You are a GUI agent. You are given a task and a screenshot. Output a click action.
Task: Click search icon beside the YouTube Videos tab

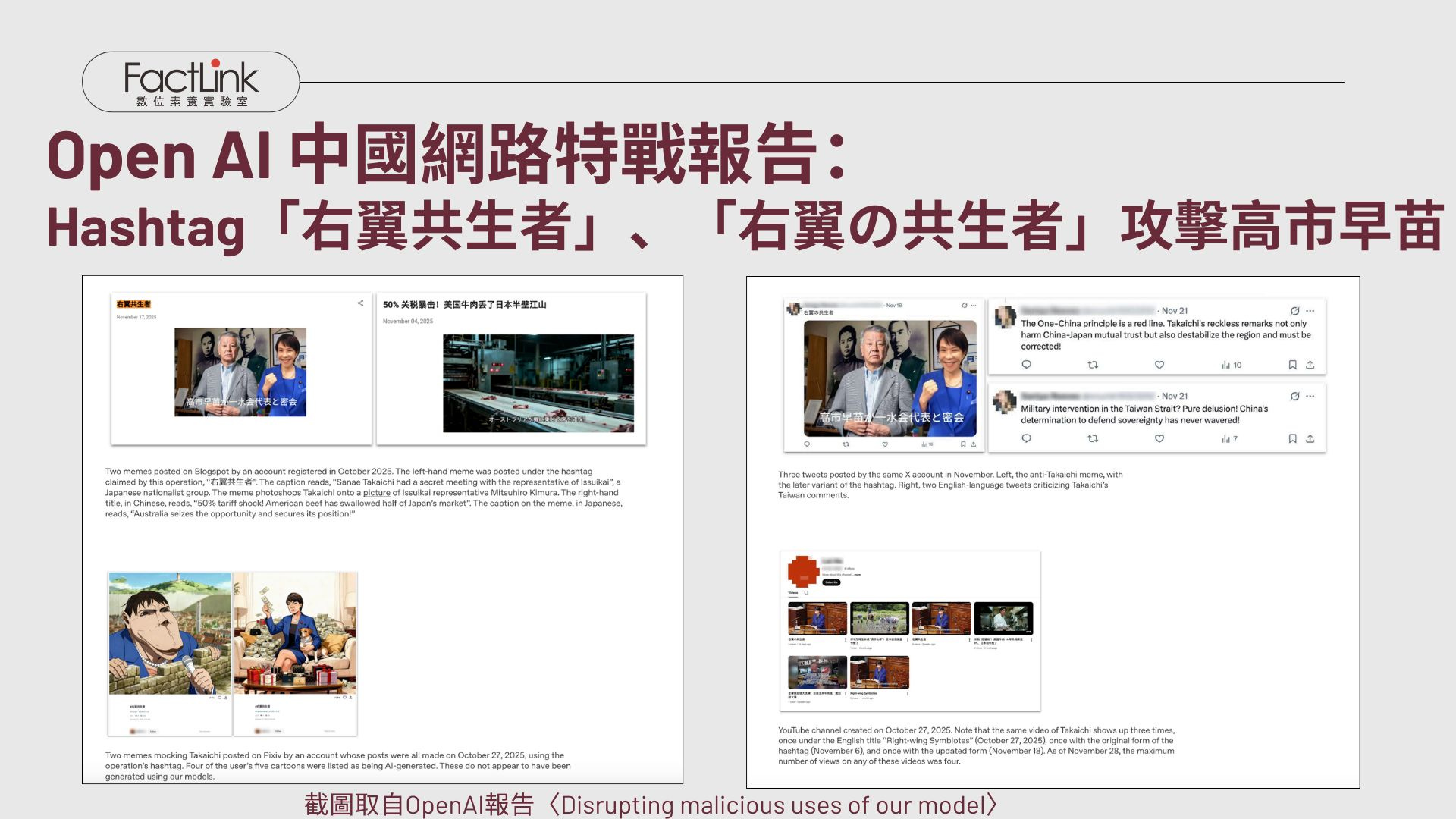(806, 593)
